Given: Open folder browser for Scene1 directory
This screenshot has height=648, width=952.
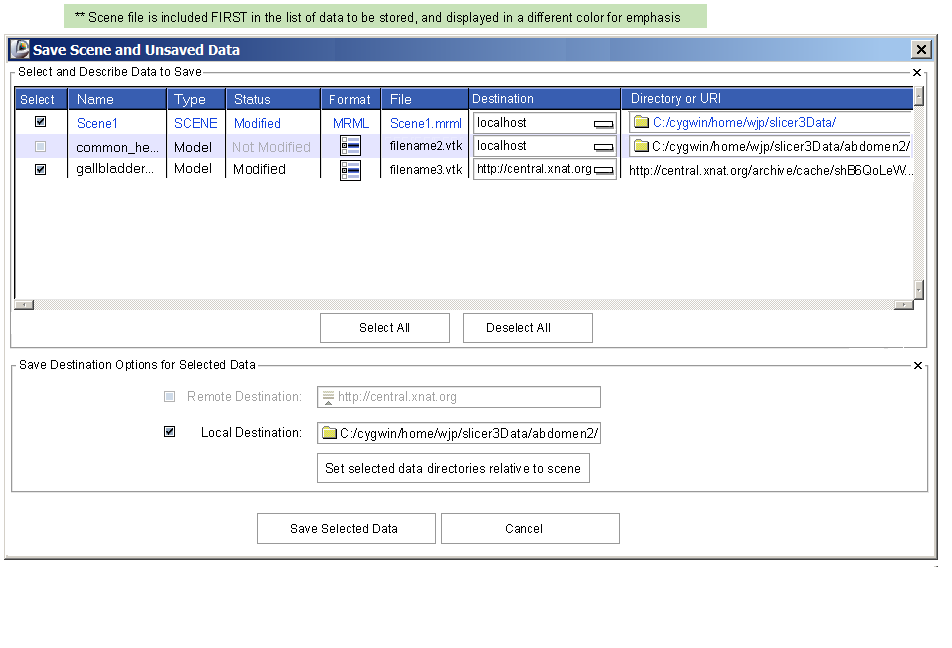Looking at the screenshot, I should [641, 123].
